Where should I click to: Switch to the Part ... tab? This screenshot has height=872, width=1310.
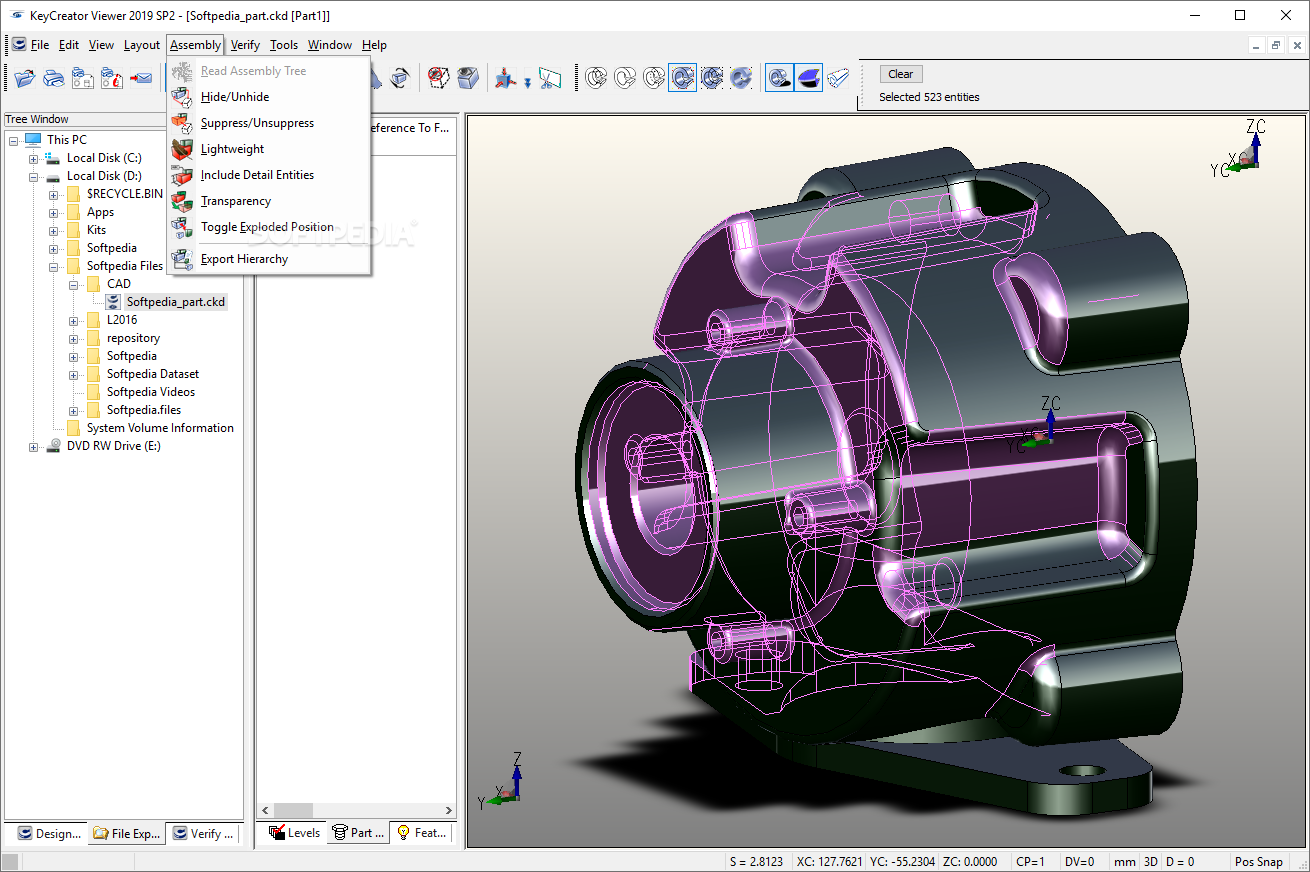tap(357, 832)
